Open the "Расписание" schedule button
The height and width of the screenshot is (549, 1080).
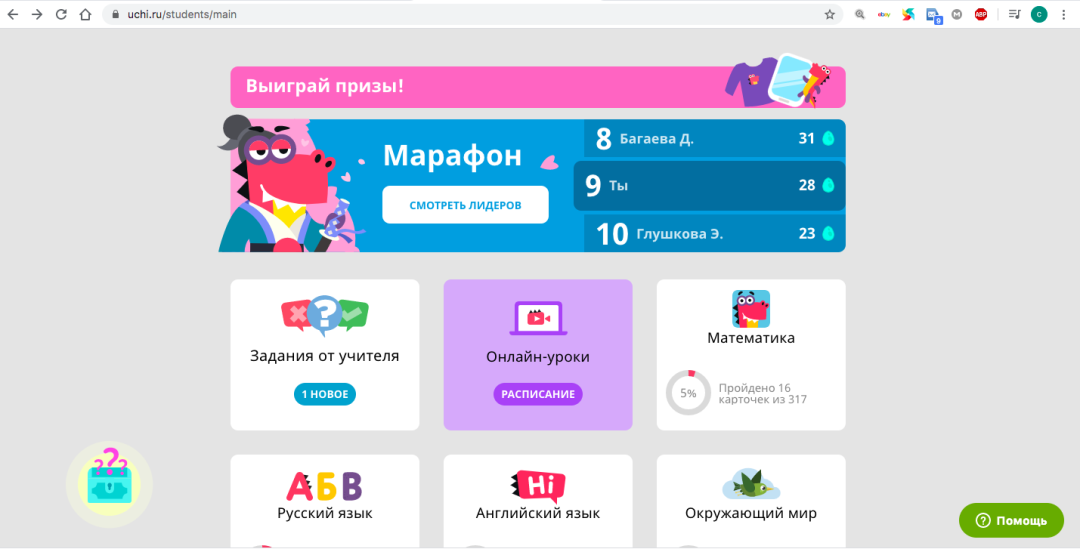pos(538,394)
